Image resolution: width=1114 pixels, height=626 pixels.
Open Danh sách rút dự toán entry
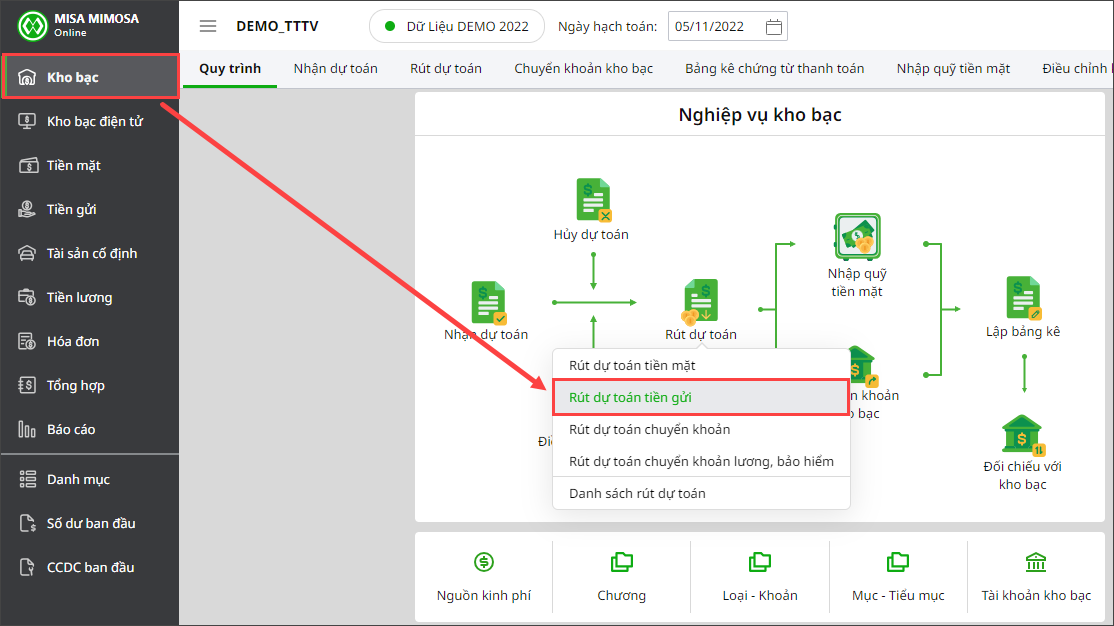click(701, 493)
